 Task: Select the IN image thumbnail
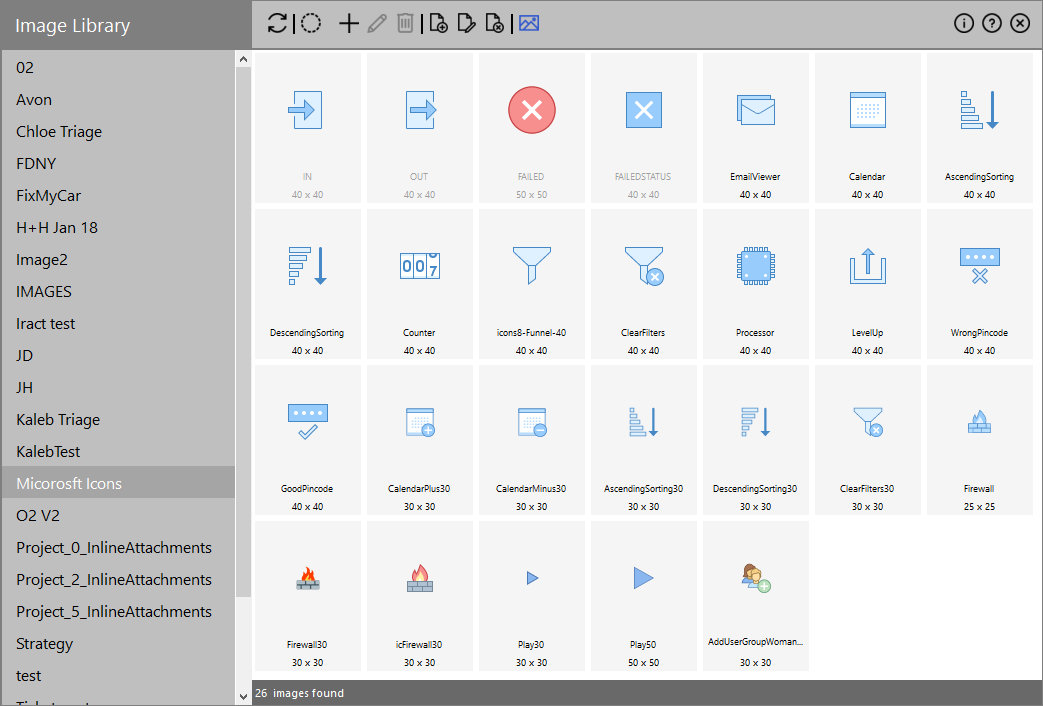pyautogui.click(x=307, y=128)
